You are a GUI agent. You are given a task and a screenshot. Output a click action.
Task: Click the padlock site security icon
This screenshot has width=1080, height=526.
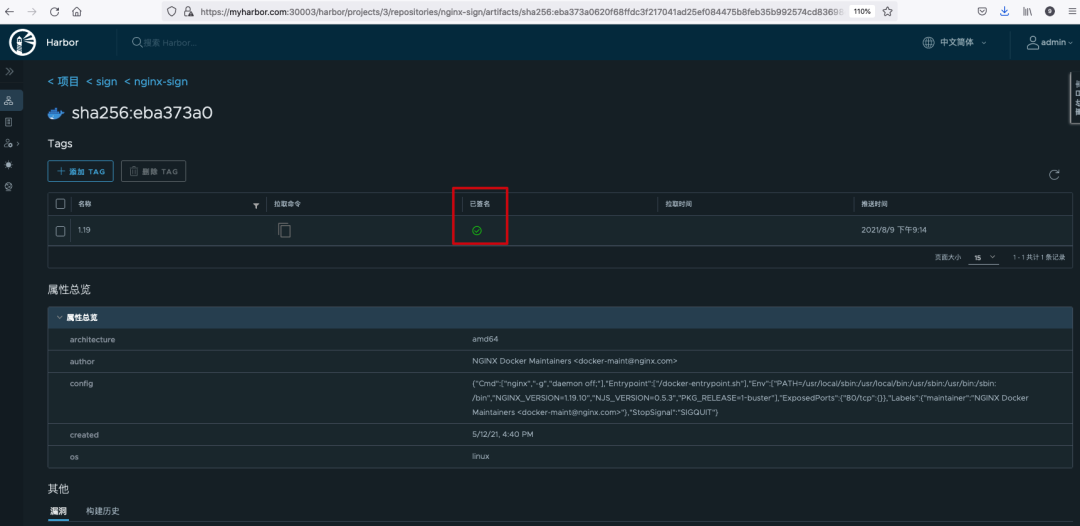click(188, 12)
